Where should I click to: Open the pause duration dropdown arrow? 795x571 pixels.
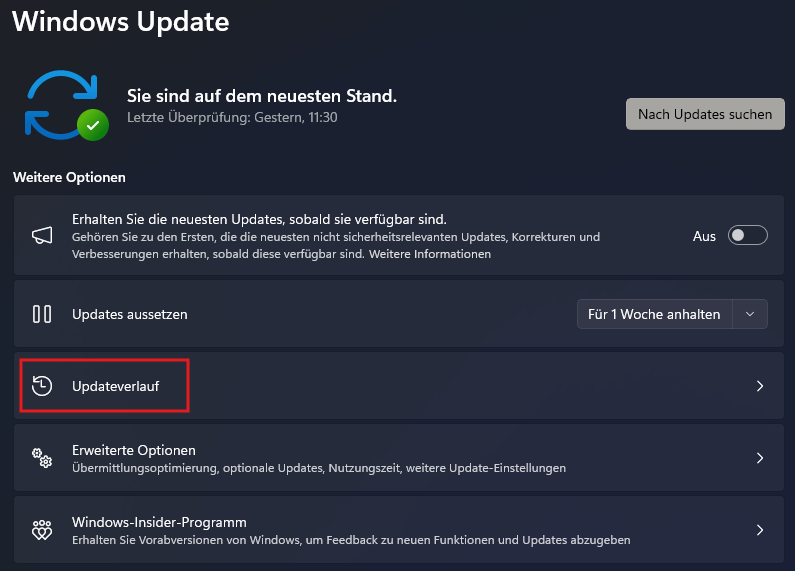(750, 314)
